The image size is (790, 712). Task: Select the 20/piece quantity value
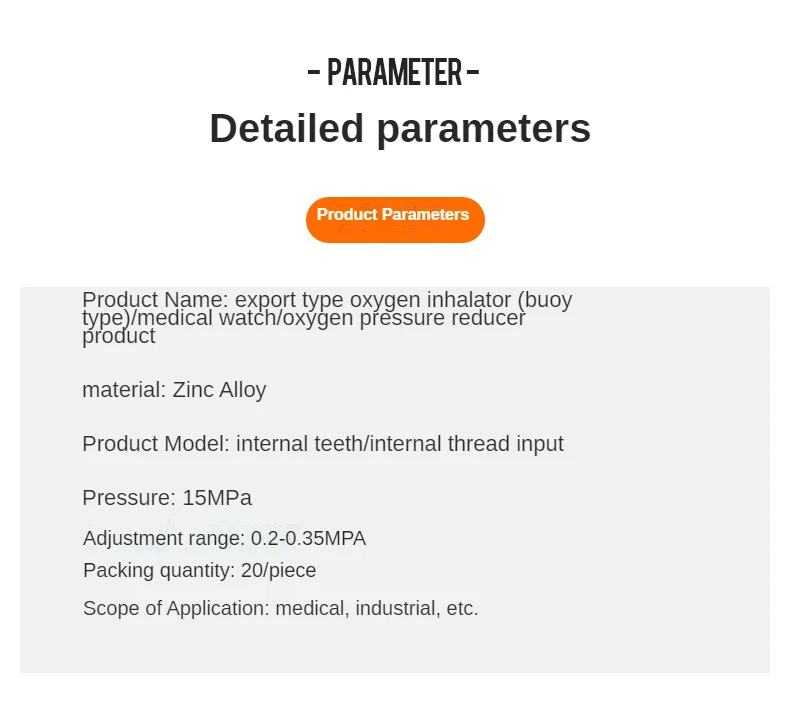(278, 570)
